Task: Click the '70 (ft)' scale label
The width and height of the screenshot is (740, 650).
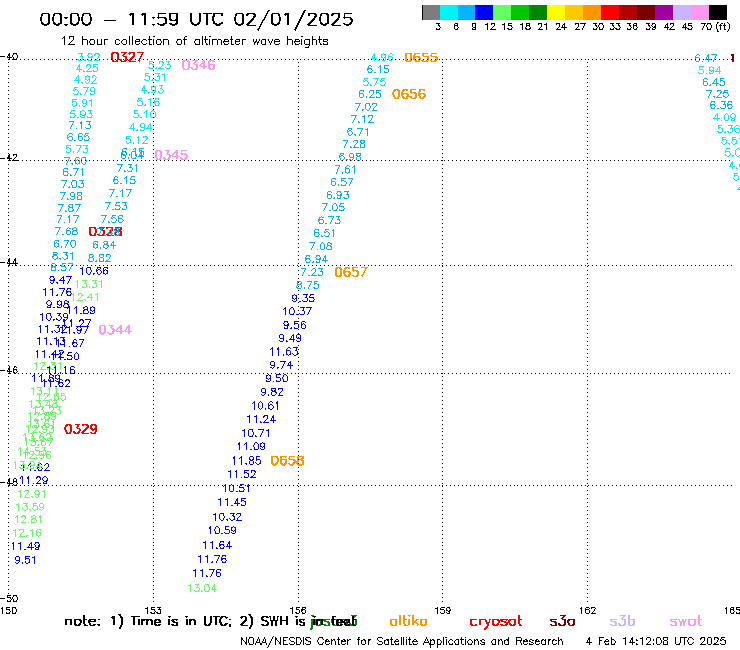Action: pyautogui.click(x=715, y=26)
